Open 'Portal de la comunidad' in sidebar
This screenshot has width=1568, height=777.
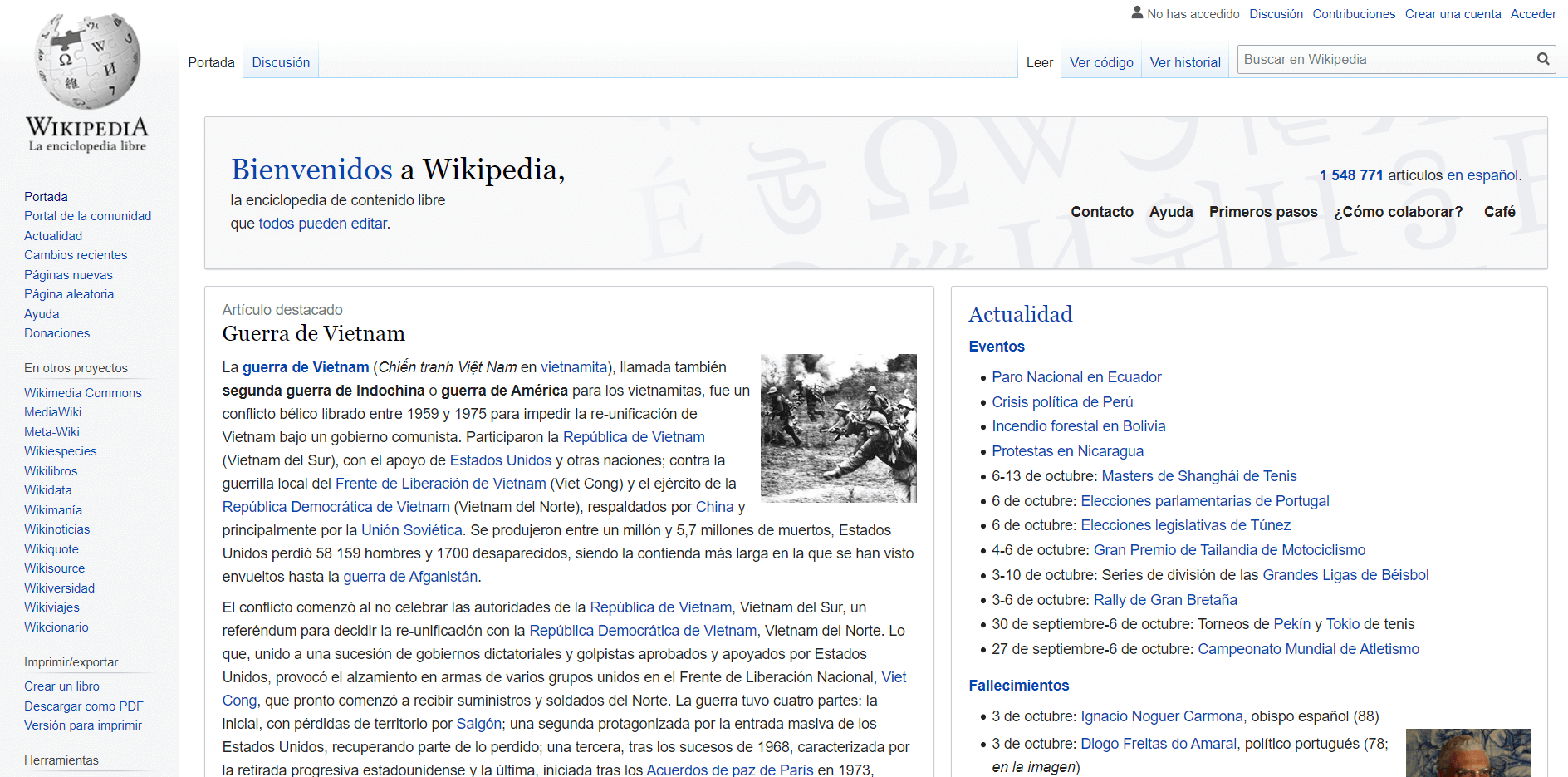pos(87,216)
